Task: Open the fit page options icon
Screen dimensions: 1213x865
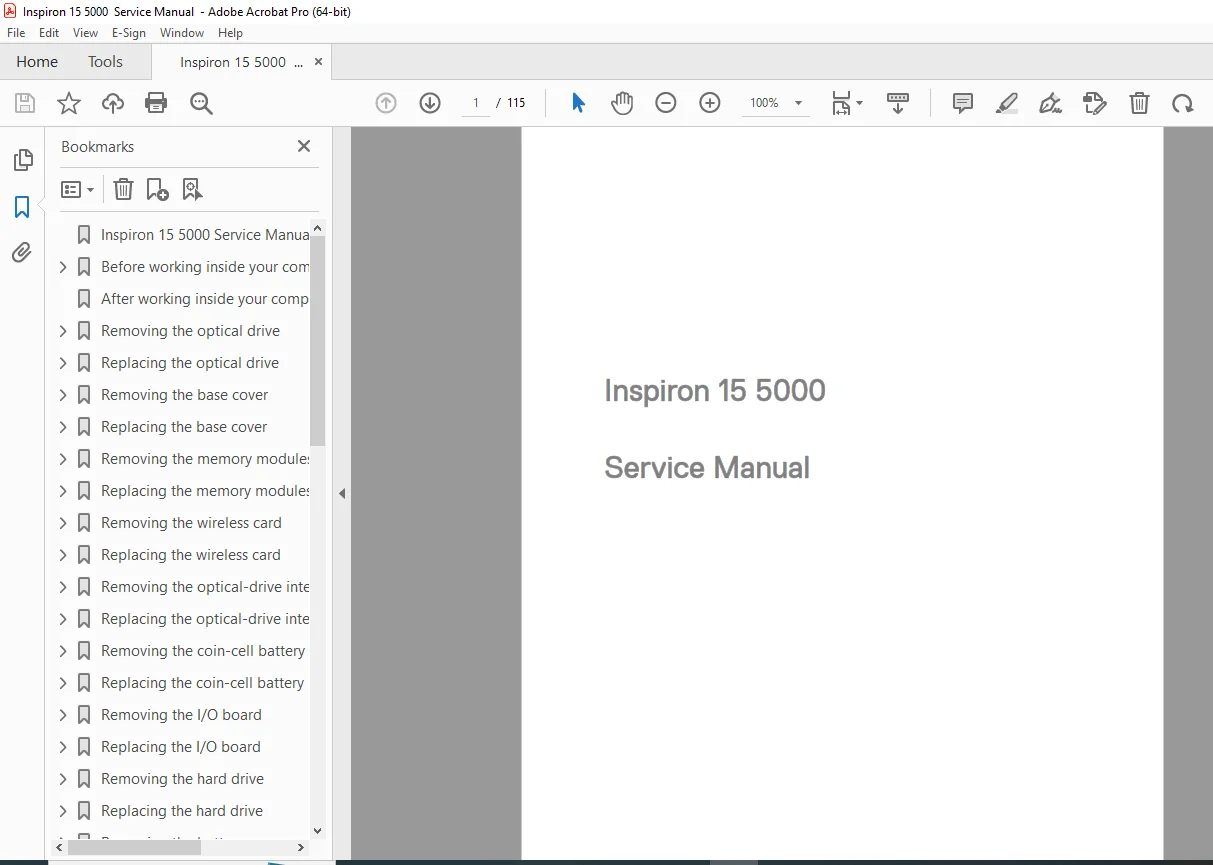Action: pyautogui.click(x=847, y=103)
